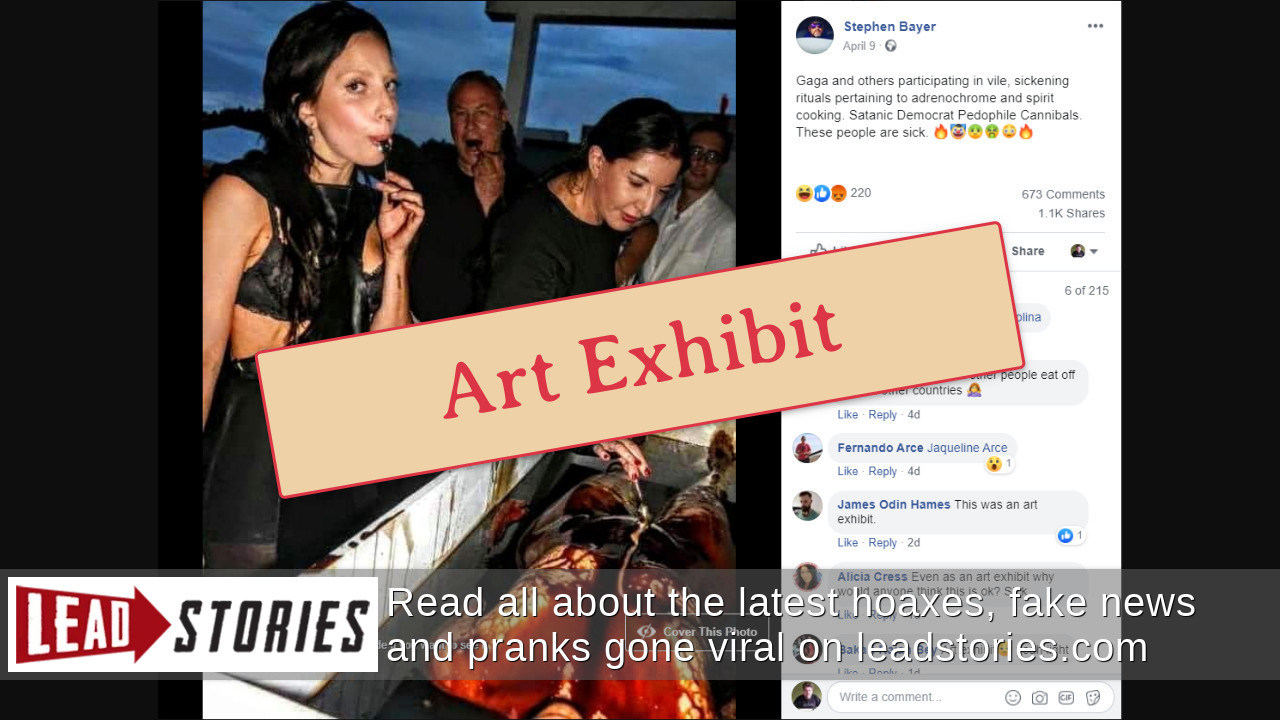Attach a photo with the camera icon
The height and width of the screenshot is (720, 1280).
1040,697
